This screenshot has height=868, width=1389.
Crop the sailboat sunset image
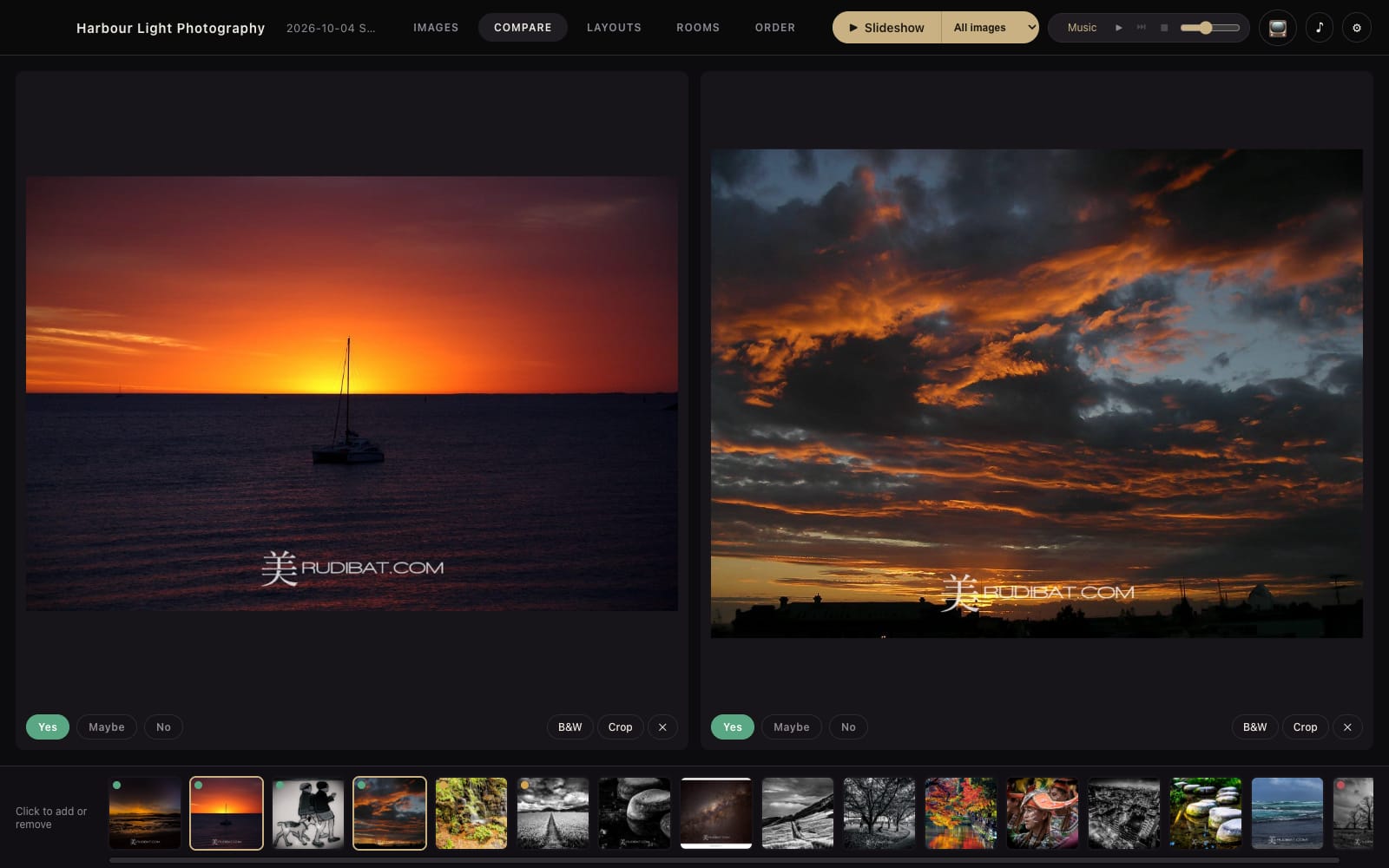(620, 727)
